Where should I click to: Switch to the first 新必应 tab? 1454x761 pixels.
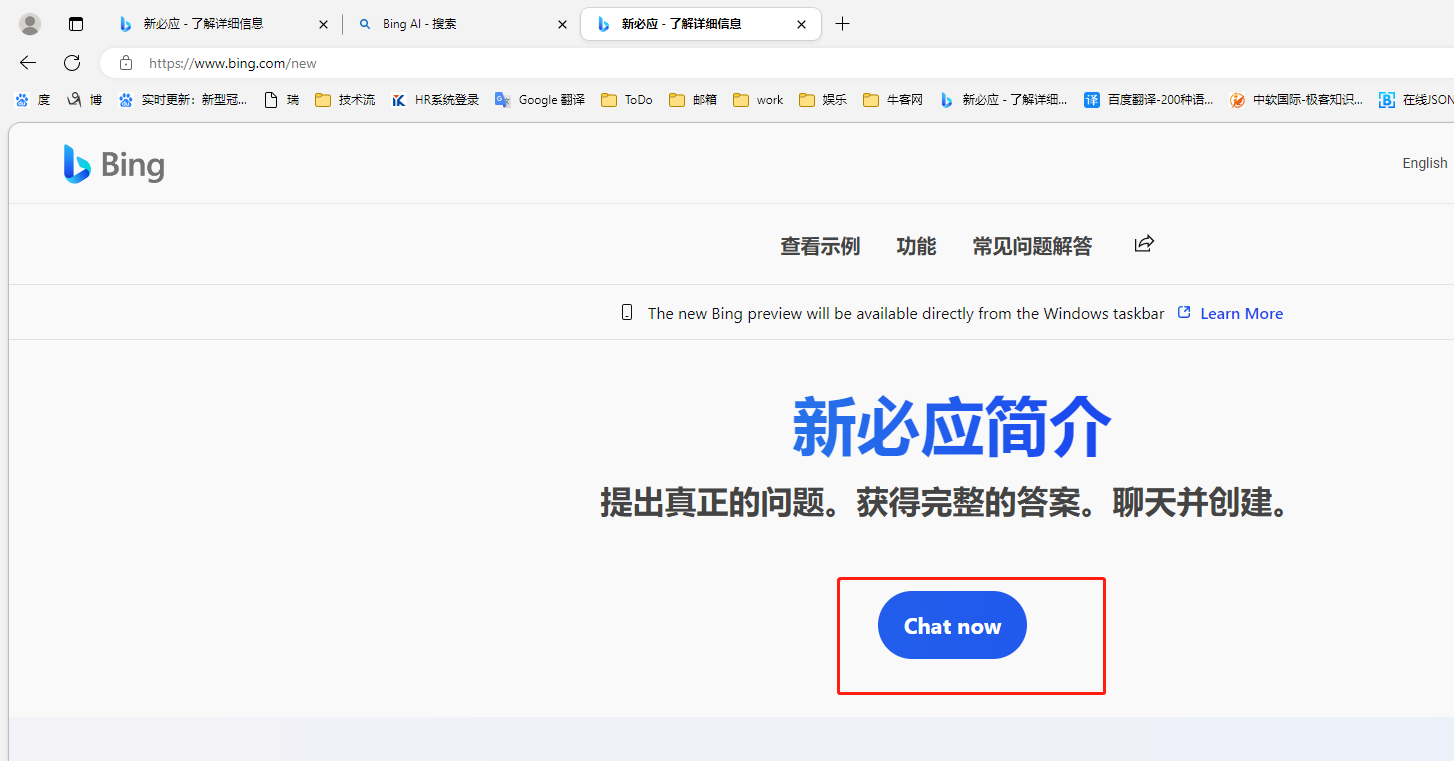pos(203,24)
